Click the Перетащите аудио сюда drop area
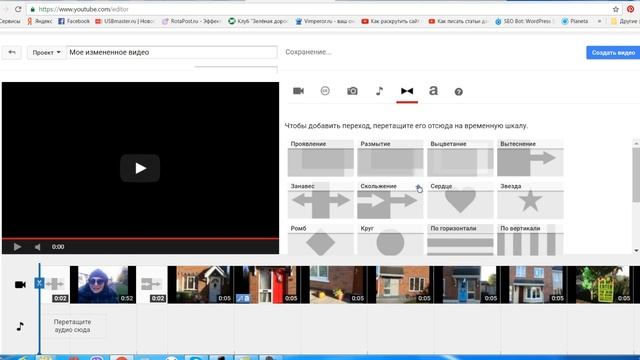Viewport: 640px width, 360px height. pos(73,326)
